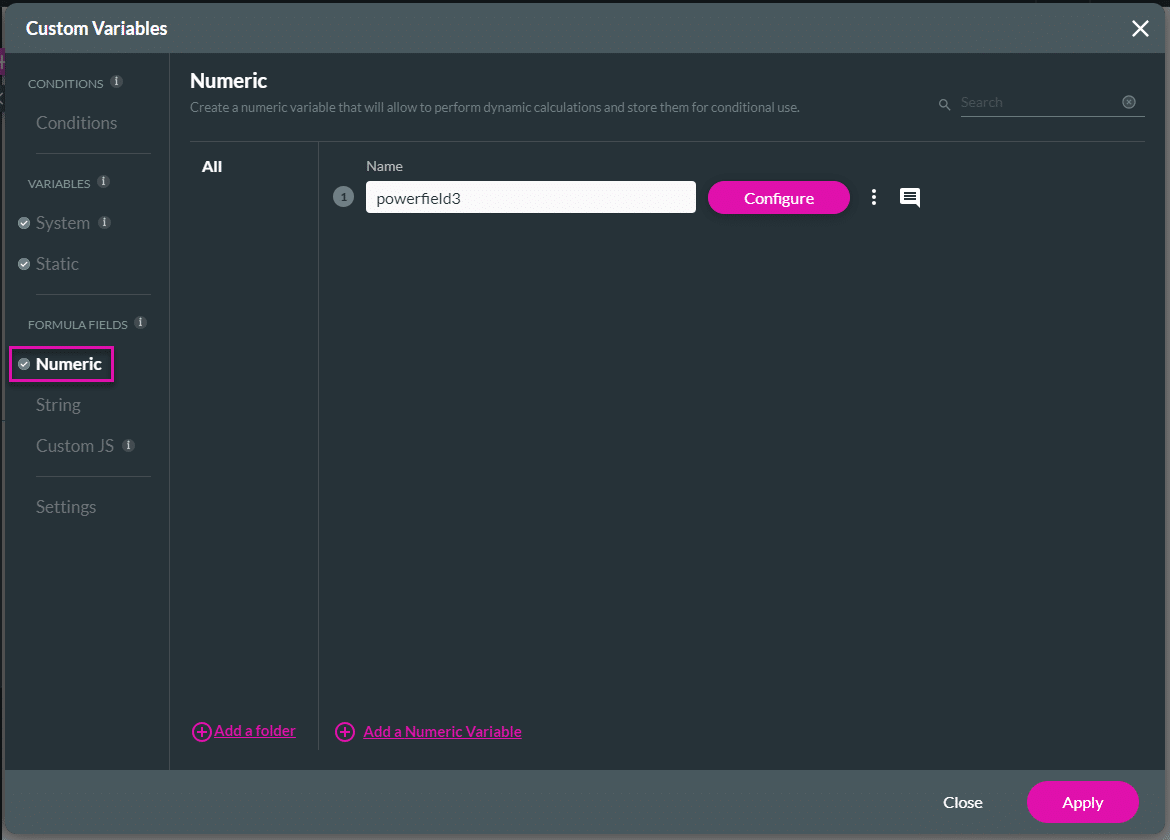The image size is (1170, 840).
Task: Click the Apply button
Action: click(1082, 802)
